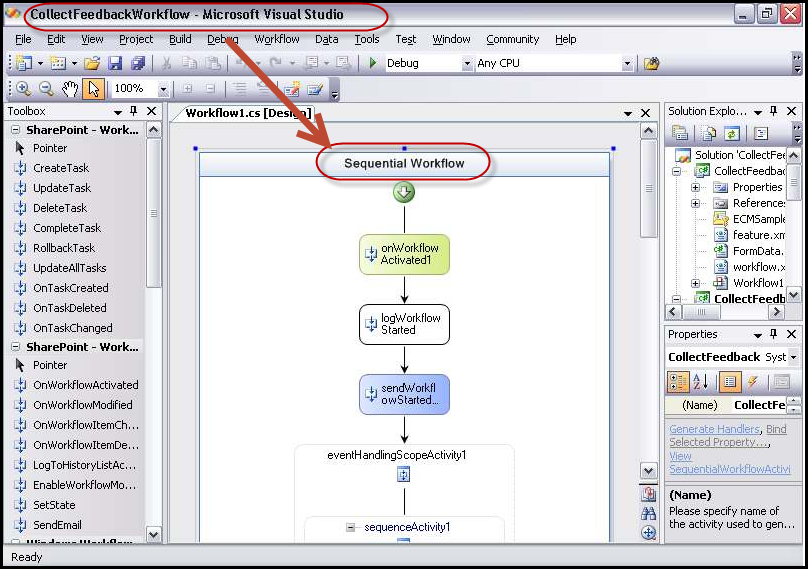The height and width of the screenshot is (569, 808).
Task: Select SendEmail in the Toolbox
Action: tap(57, 525)
